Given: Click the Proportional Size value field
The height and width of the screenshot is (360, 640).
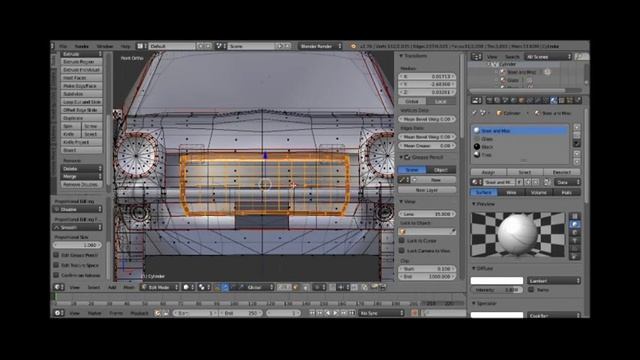Looking at the screenshot, I should coord(77,245).
